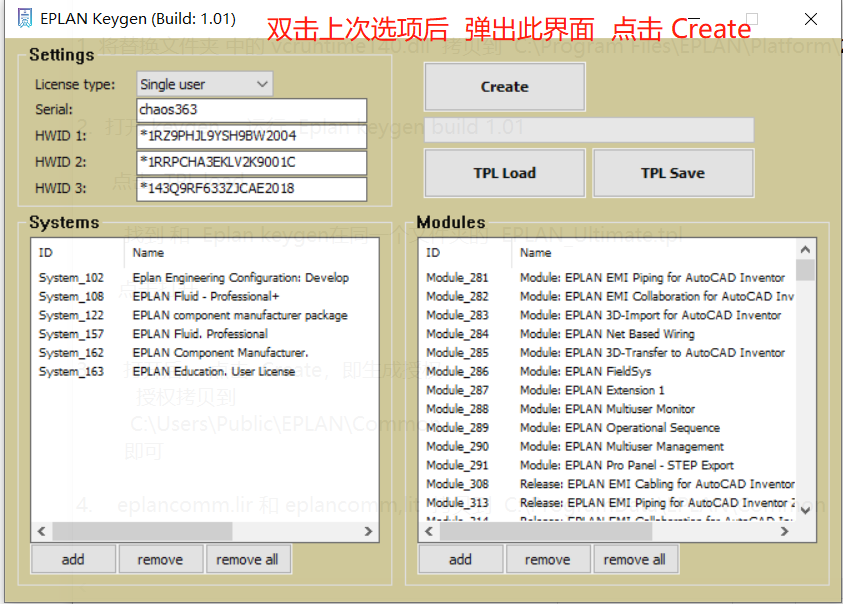
Task: Click the TPL Load button
Action: pyautogui.click(x=504, y=172)
